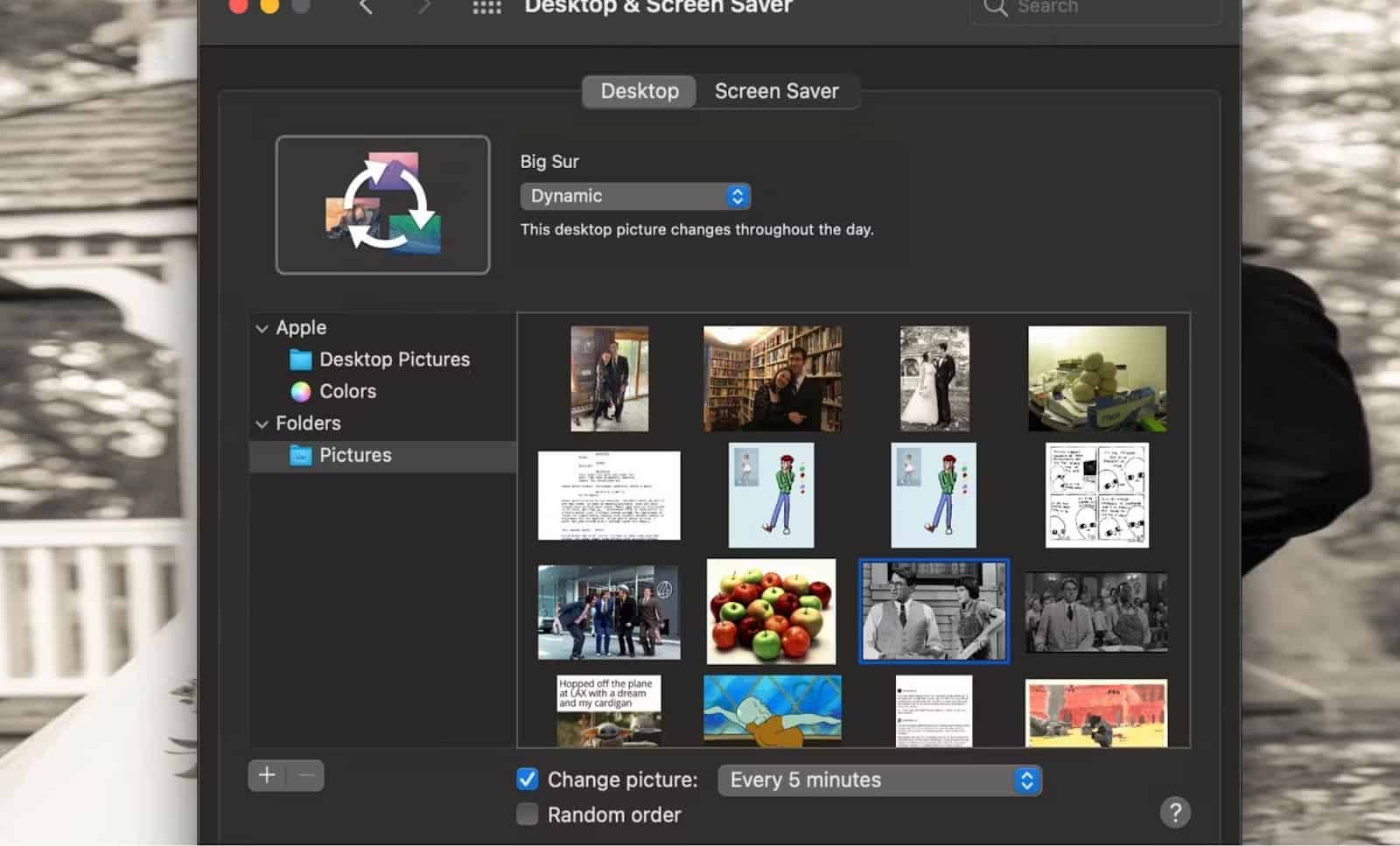Select the Desktop tab
The image size is (1400, 846).
(x=638, y=91)
